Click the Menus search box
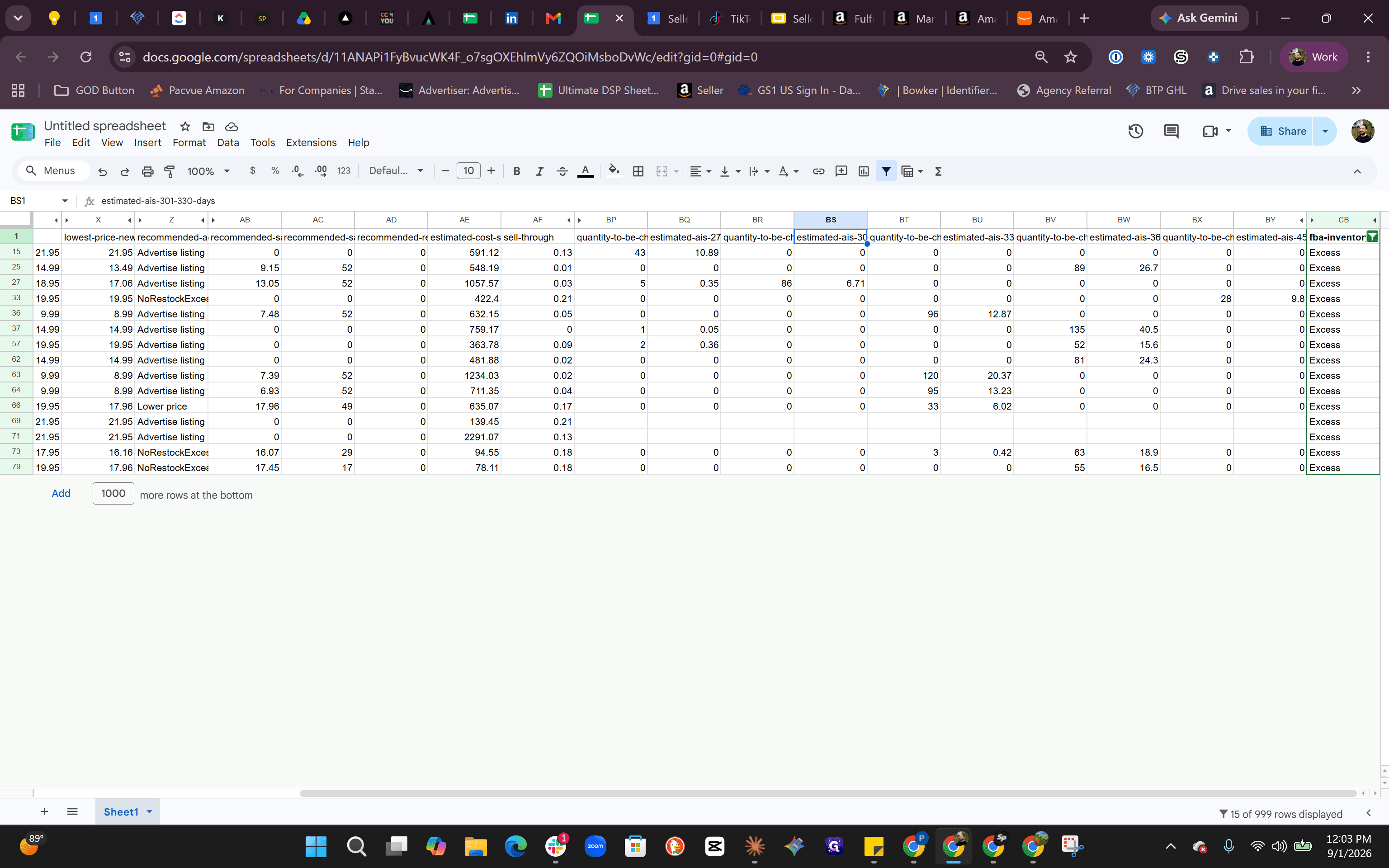 point(55,170)
